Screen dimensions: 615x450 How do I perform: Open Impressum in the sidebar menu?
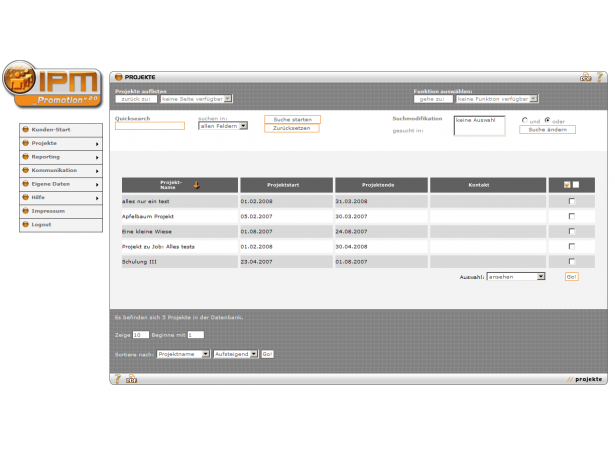tap(61, 211)
